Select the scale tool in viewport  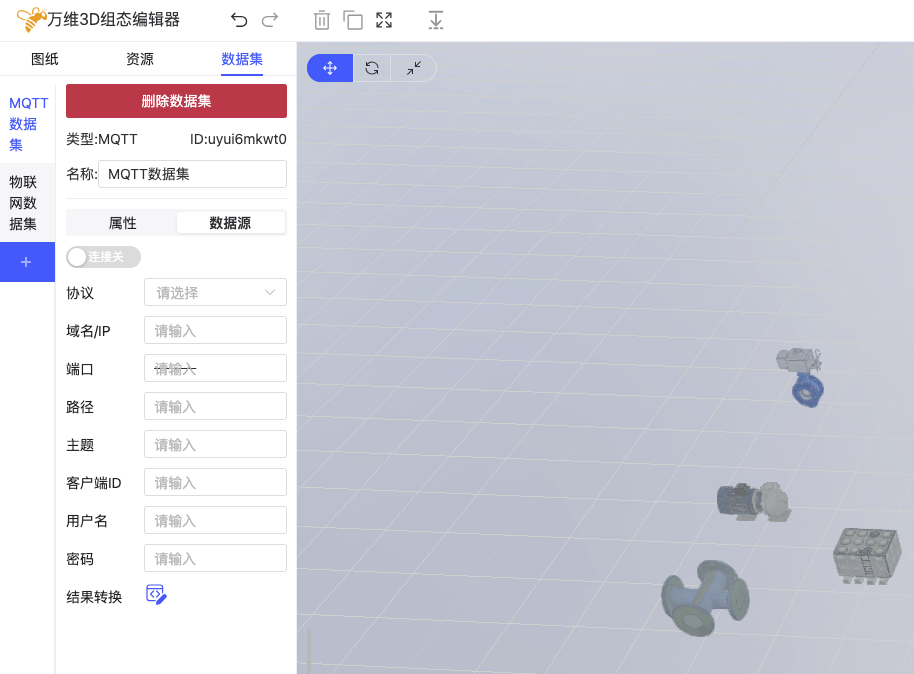click(414, 68)
